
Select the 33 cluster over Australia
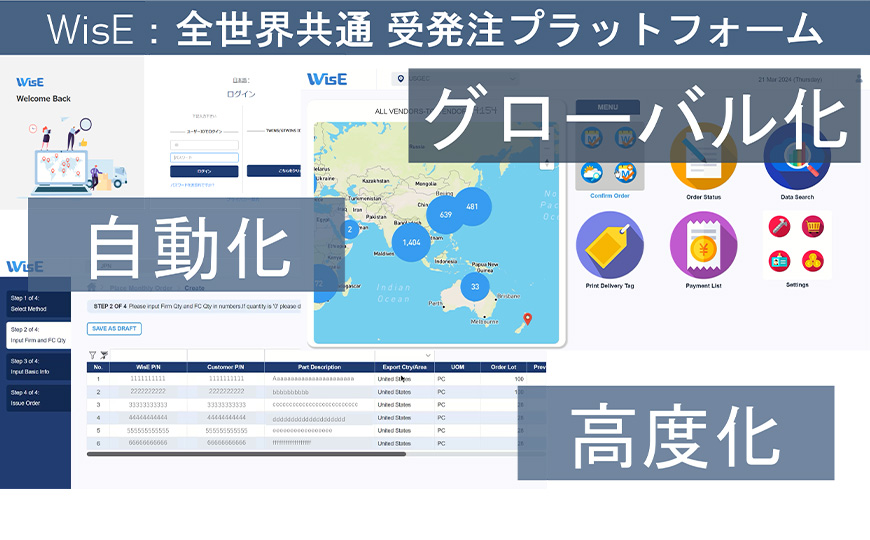tap(475, 286)
